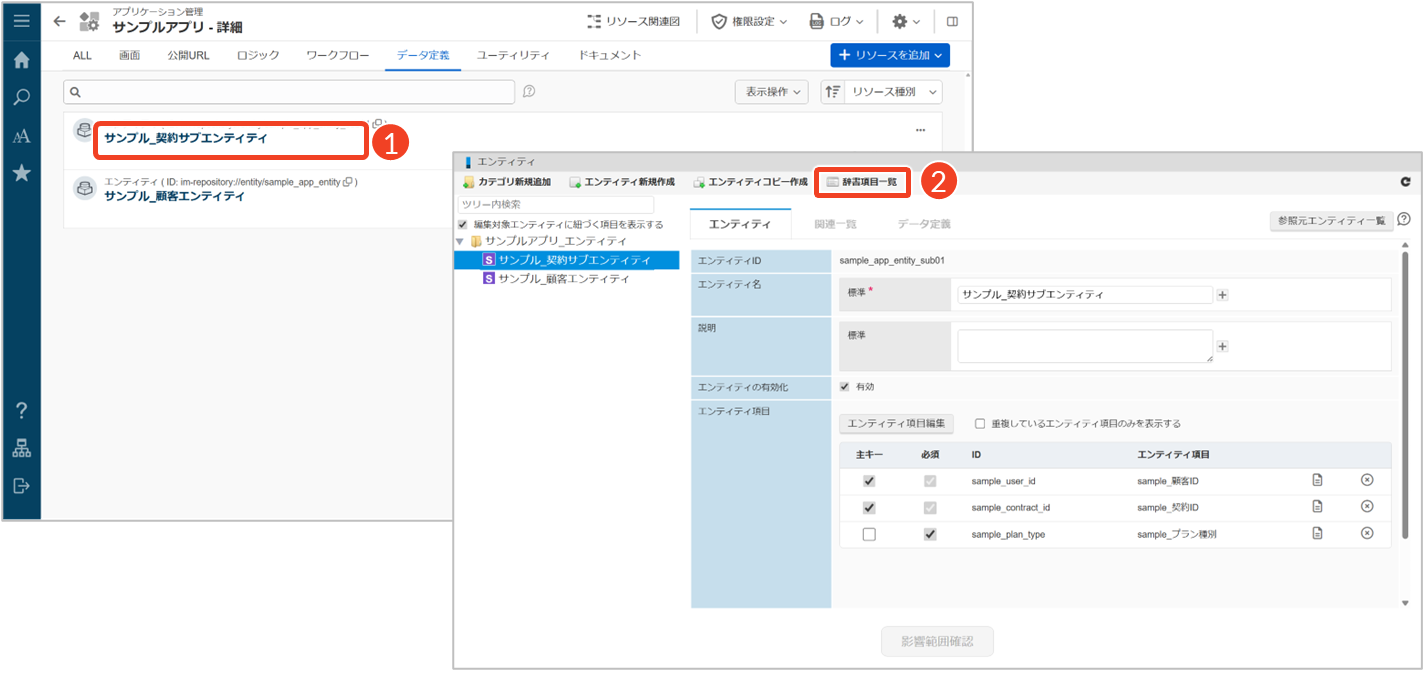Click the refresh icon in entity window
1425x673 pixels.
point(1405,182)
